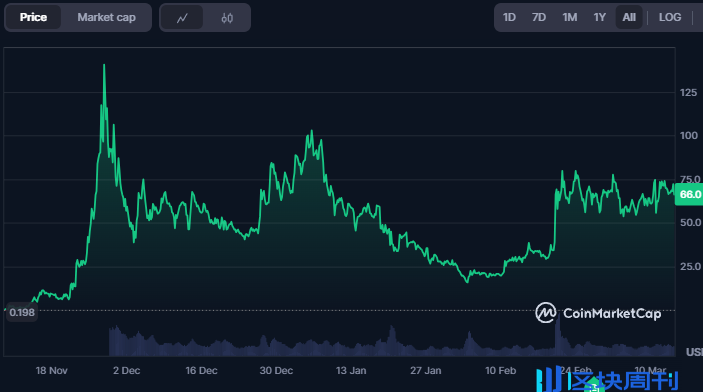Click the 18 Nov date label
Image resolution: width=703 pixels, height=392 pixels.
point(52,371)
